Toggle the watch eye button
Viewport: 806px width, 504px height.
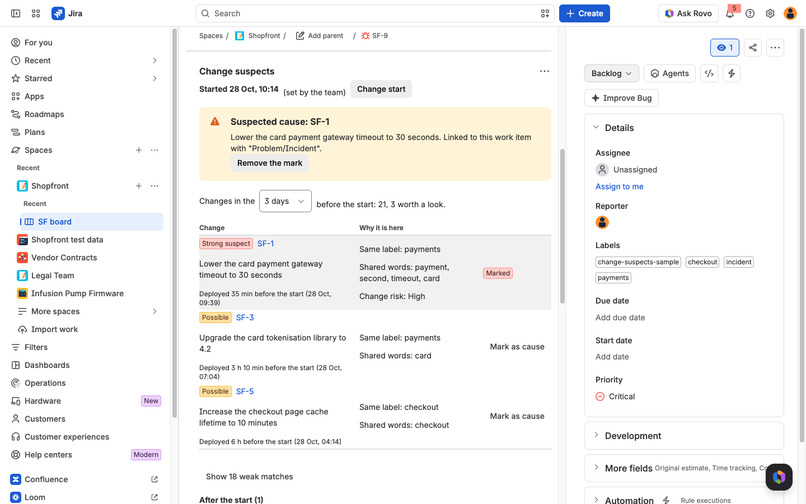click(725, 48)
